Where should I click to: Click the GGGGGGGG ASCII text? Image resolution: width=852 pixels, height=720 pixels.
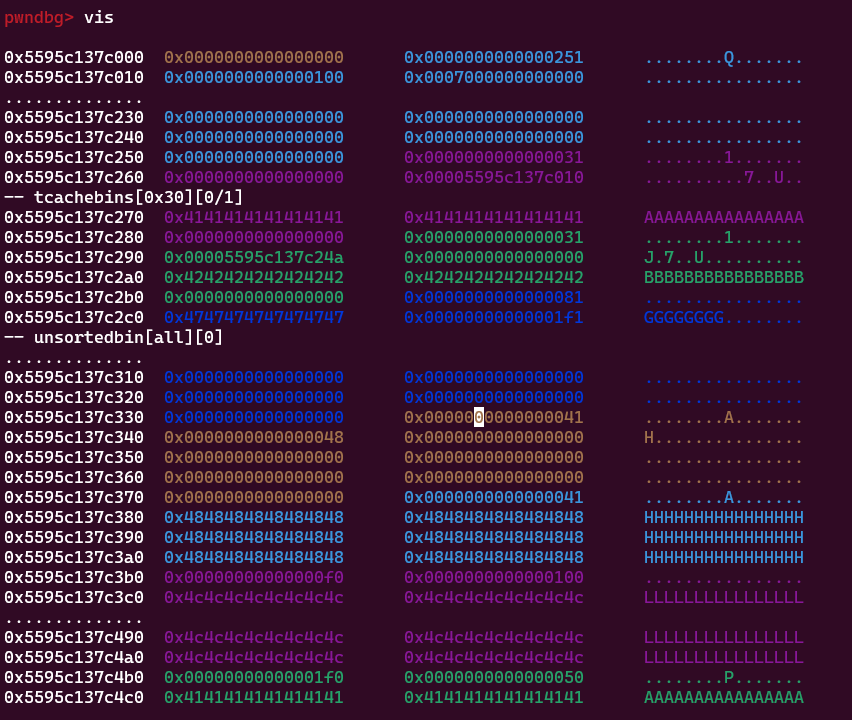(683, 317)
